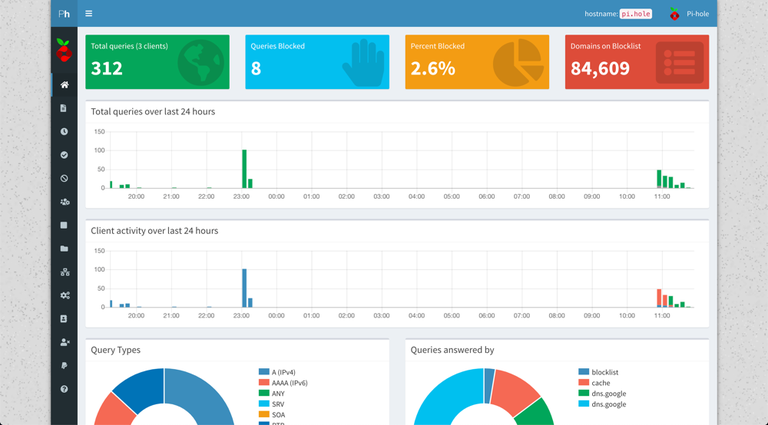Open the Domains on Blocklist red card
The height and width of the screenshot is (425, 768).
coord(636,62)
